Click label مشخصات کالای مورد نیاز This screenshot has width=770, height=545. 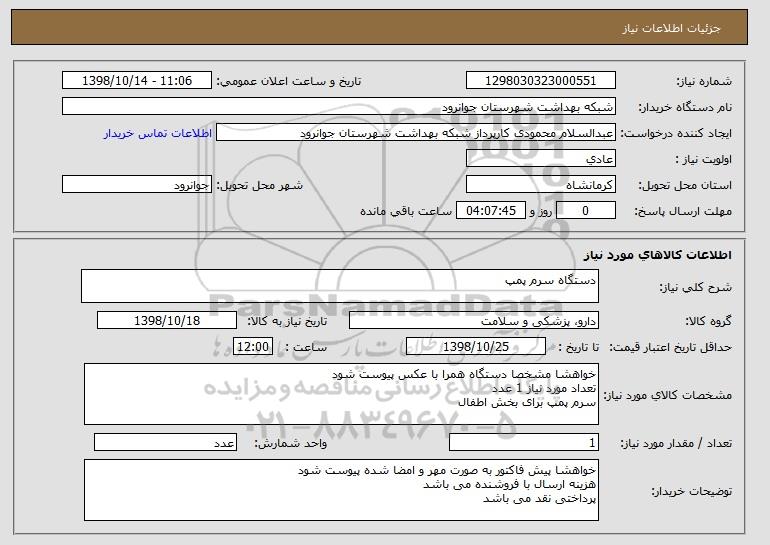click(x=667, y=395)
